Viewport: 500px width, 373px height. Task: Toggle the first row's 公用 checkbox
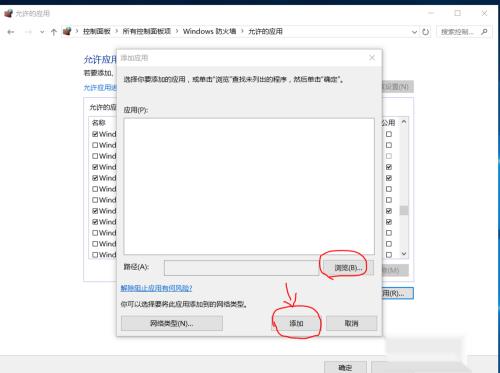tap(389, 134)
